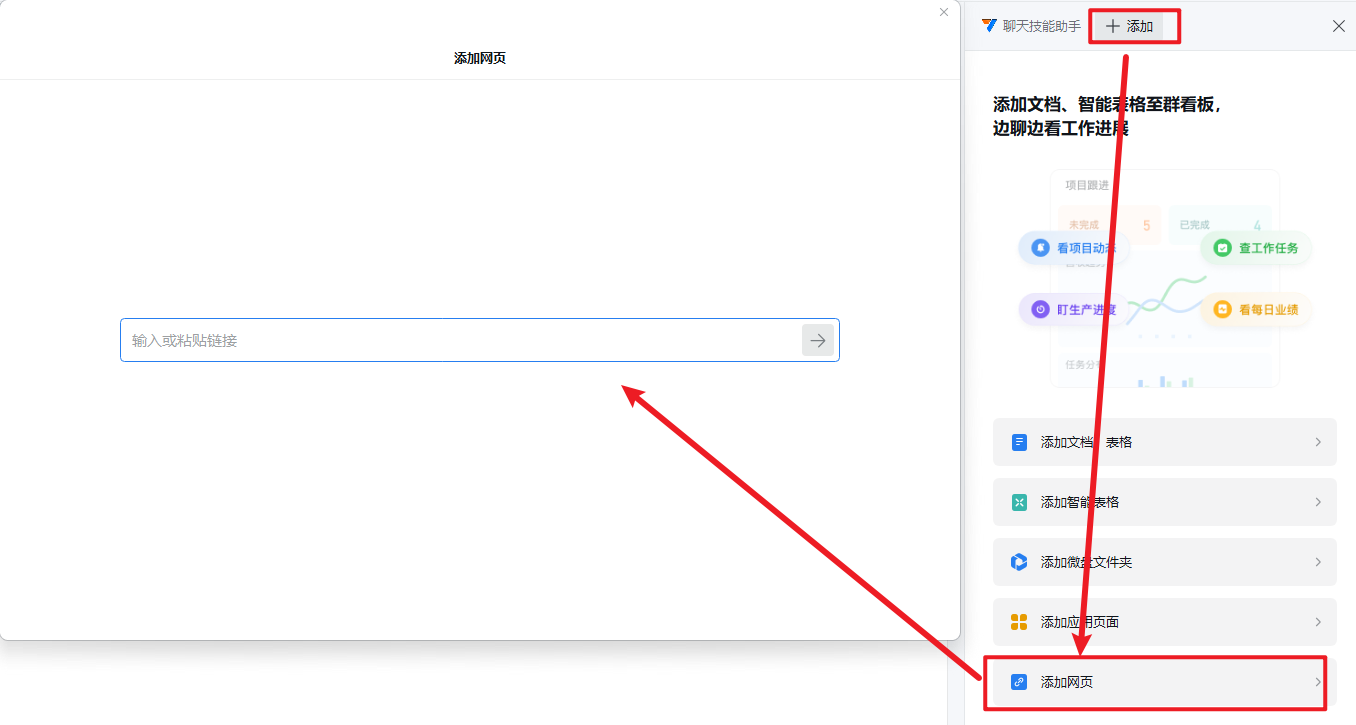Click the + 添加 button
Screen dimensions: 1356x725
pos(1129,26)
